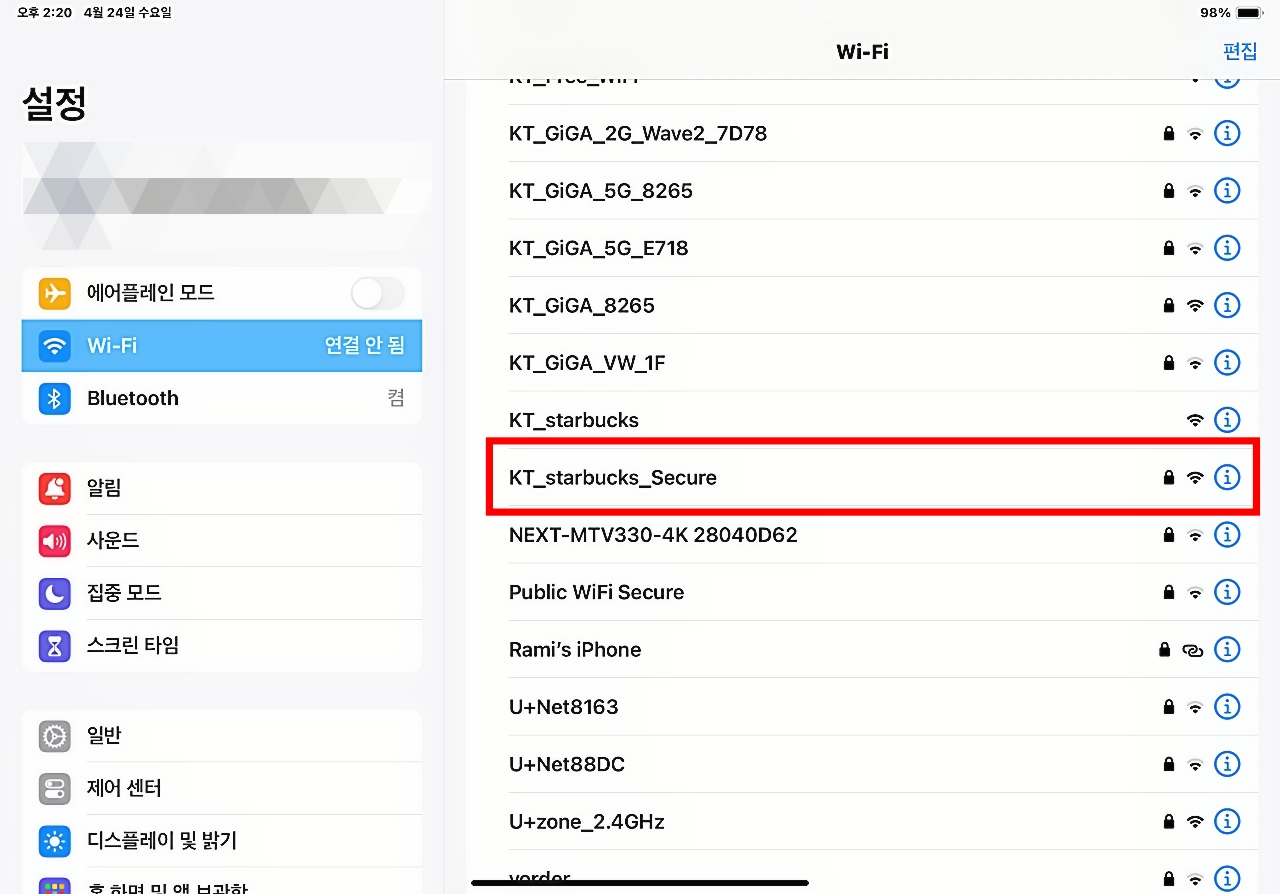Click the 사운드 speaker icon

tap(55, 541)
